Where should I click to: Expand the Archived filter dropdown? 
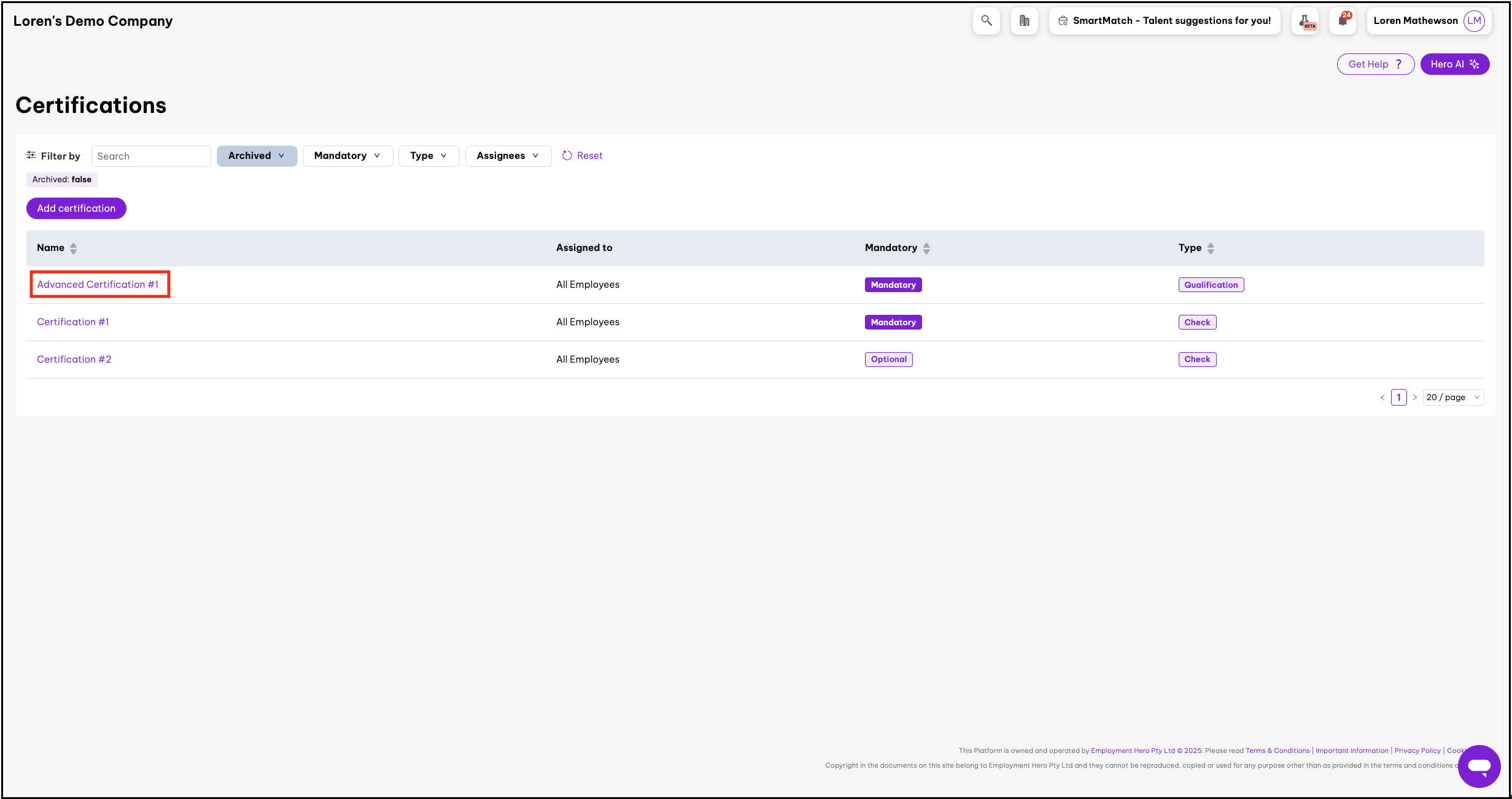coord(257,156)
